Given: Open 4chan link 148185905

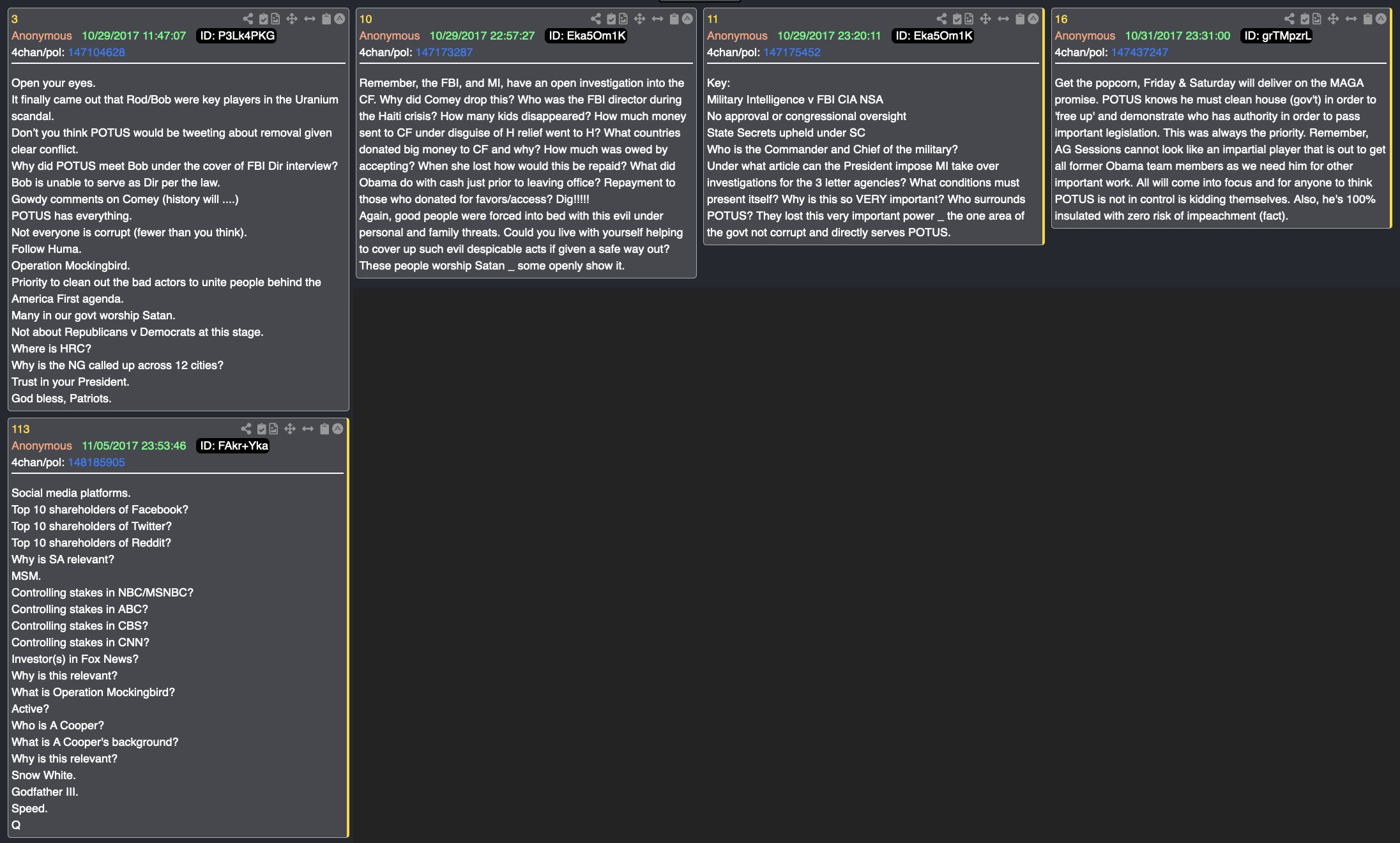Looking at the screenshot, I should click(96, 462).
